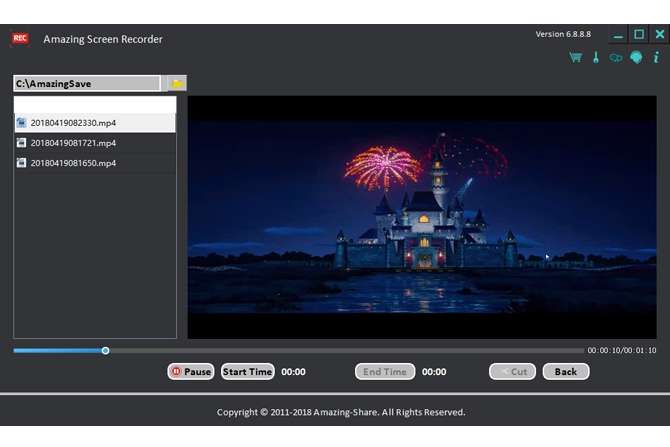Click the Back button
Screen dimensions: 670x447
point(566,372)
